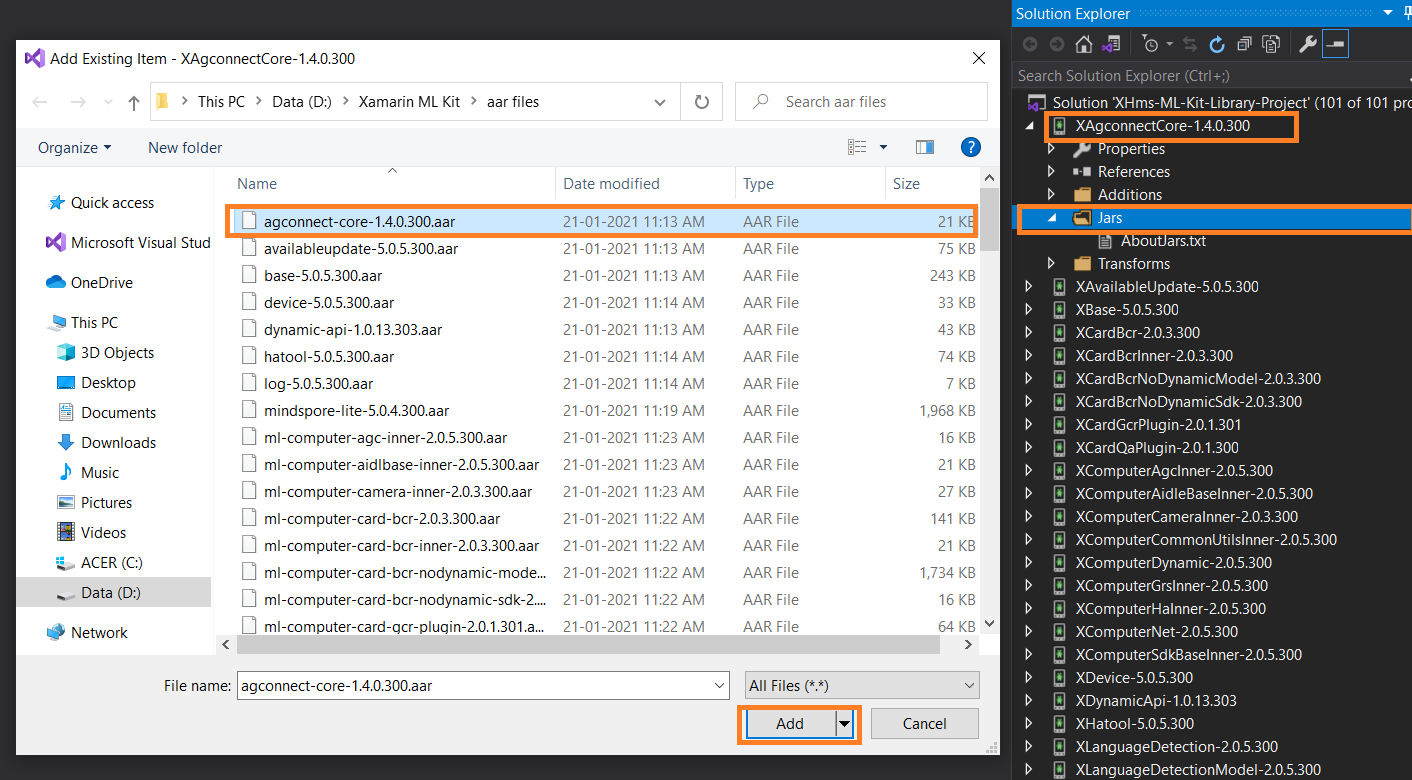Collapse all nodes in Solution Explorer

[x=1244, y=44]
